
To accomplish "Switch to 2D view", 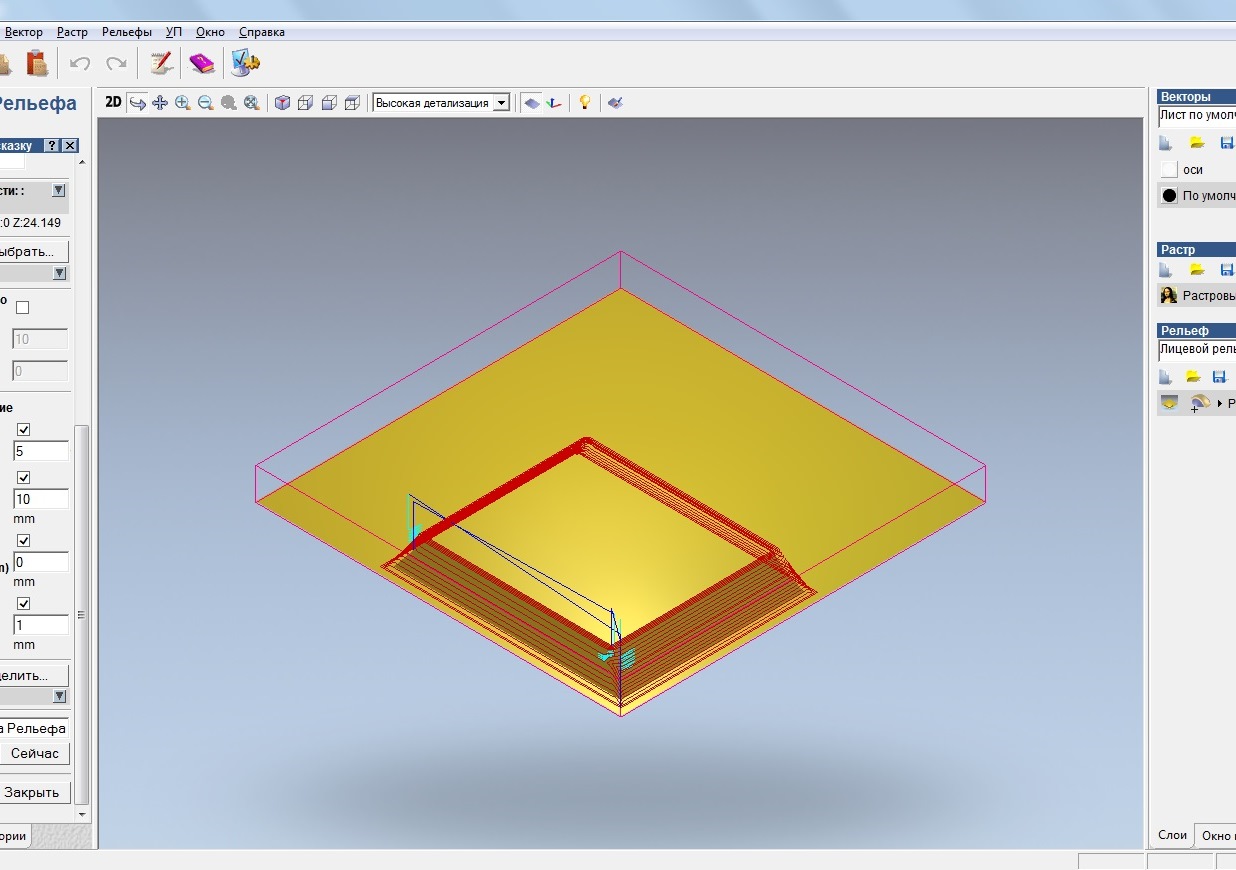I will click(113, 102).
